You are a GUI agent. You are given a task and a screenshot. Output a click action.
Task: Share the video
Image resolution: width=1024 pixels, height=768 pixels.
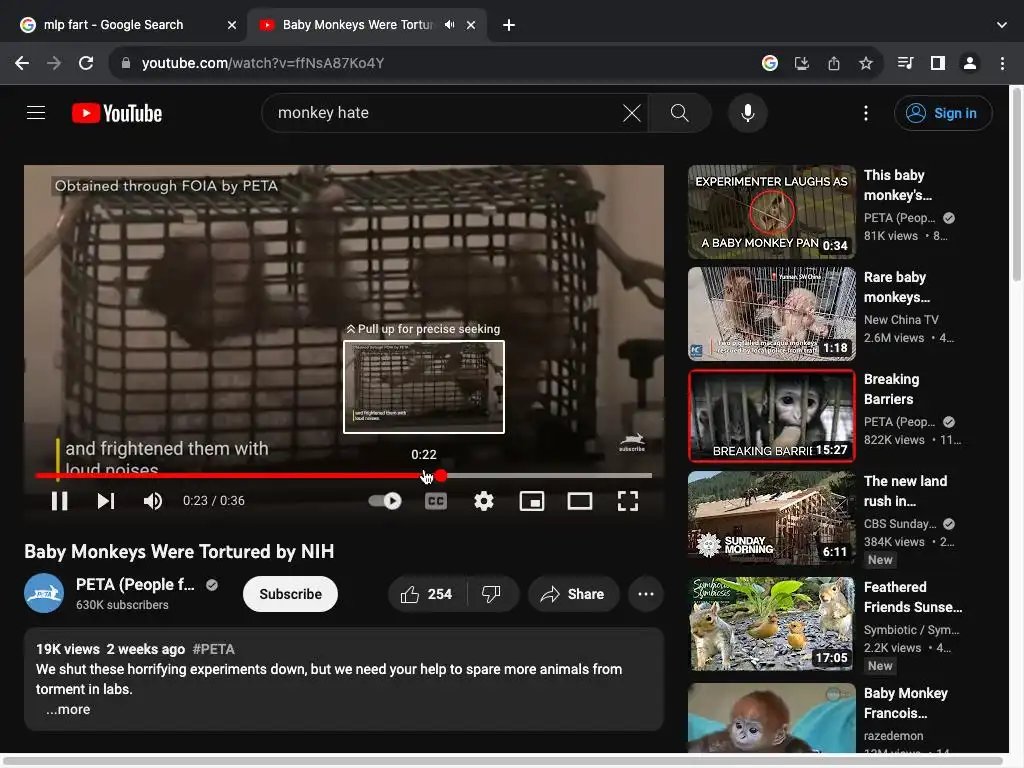coord(573,594)
